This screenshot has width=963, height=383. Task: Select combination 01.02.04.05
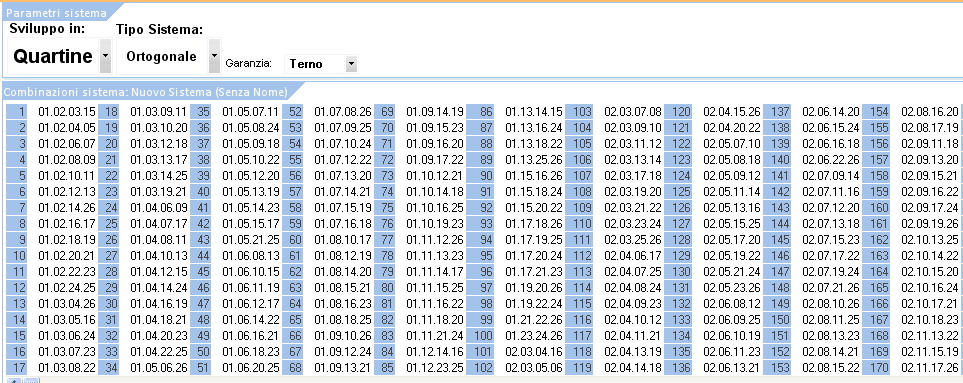click(x=67, y=128)
